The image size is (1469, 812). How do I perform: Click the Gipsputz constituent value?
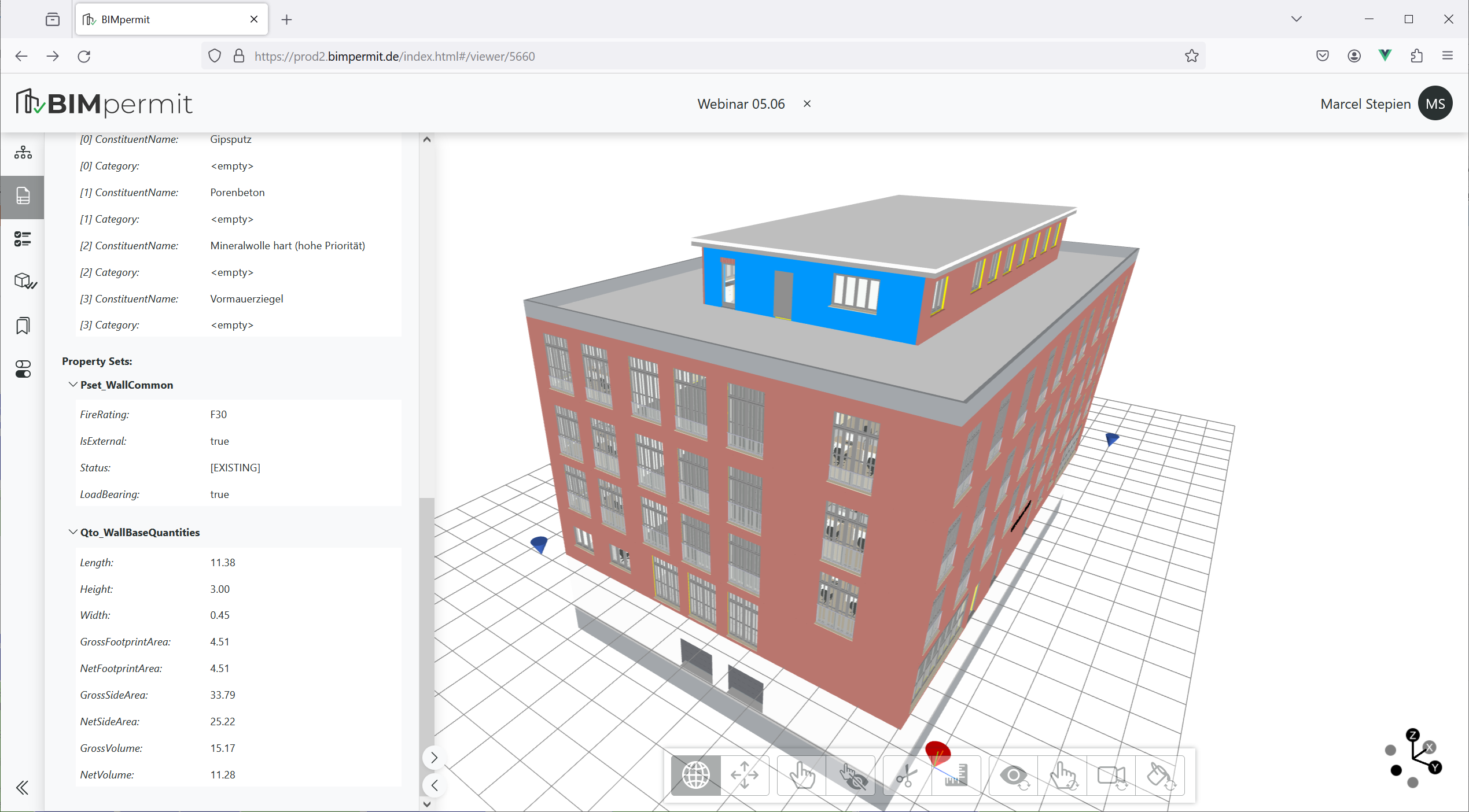[231, 139]
